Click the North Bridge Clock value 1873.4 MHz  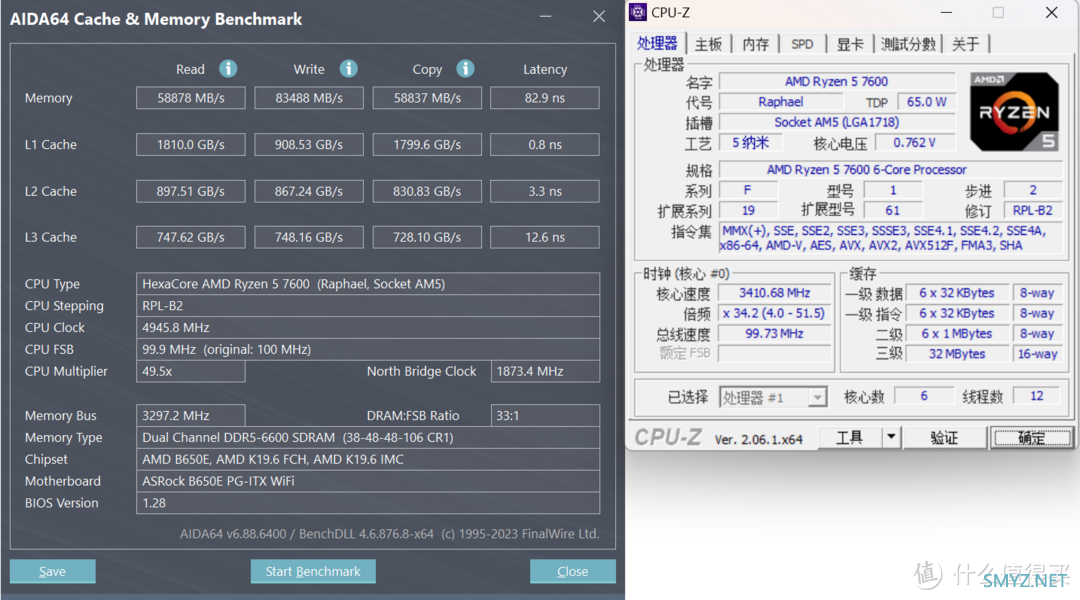[545, 371]
